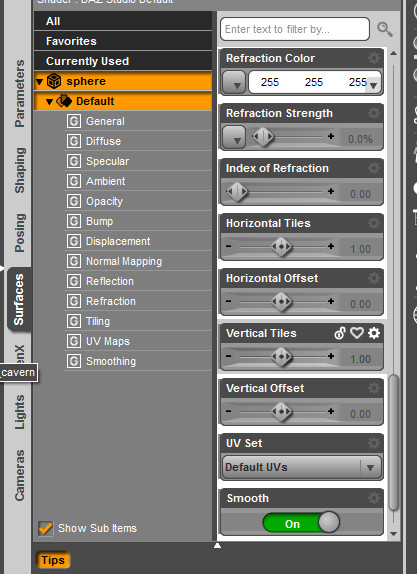This screenshot has height=574, width=417.
Task: Click the filter text input field
Action: coord(295,29)
